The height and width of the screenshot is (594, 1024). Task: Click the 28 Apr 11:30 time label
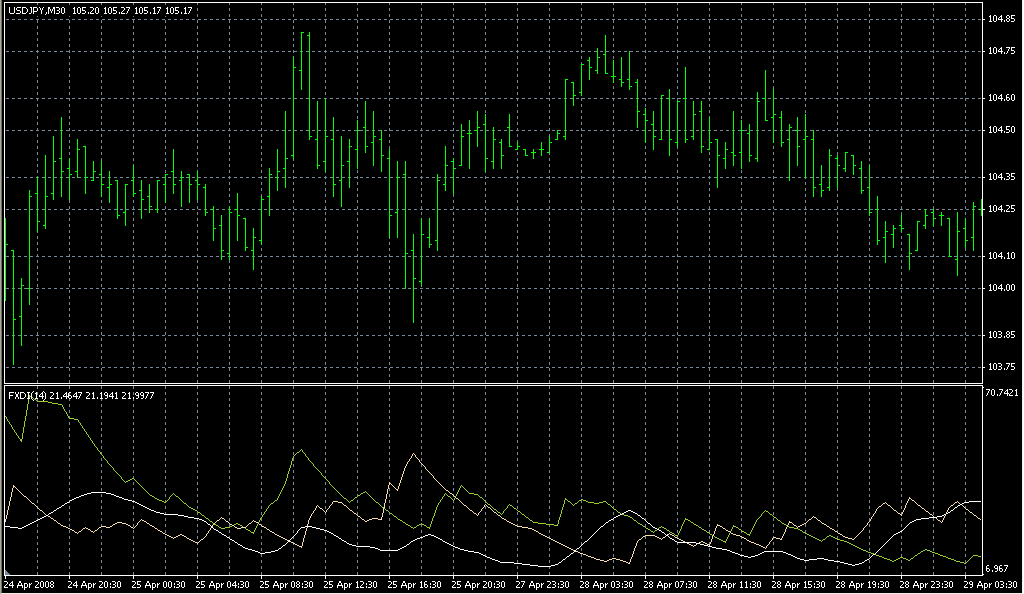(x=734, y=585)
